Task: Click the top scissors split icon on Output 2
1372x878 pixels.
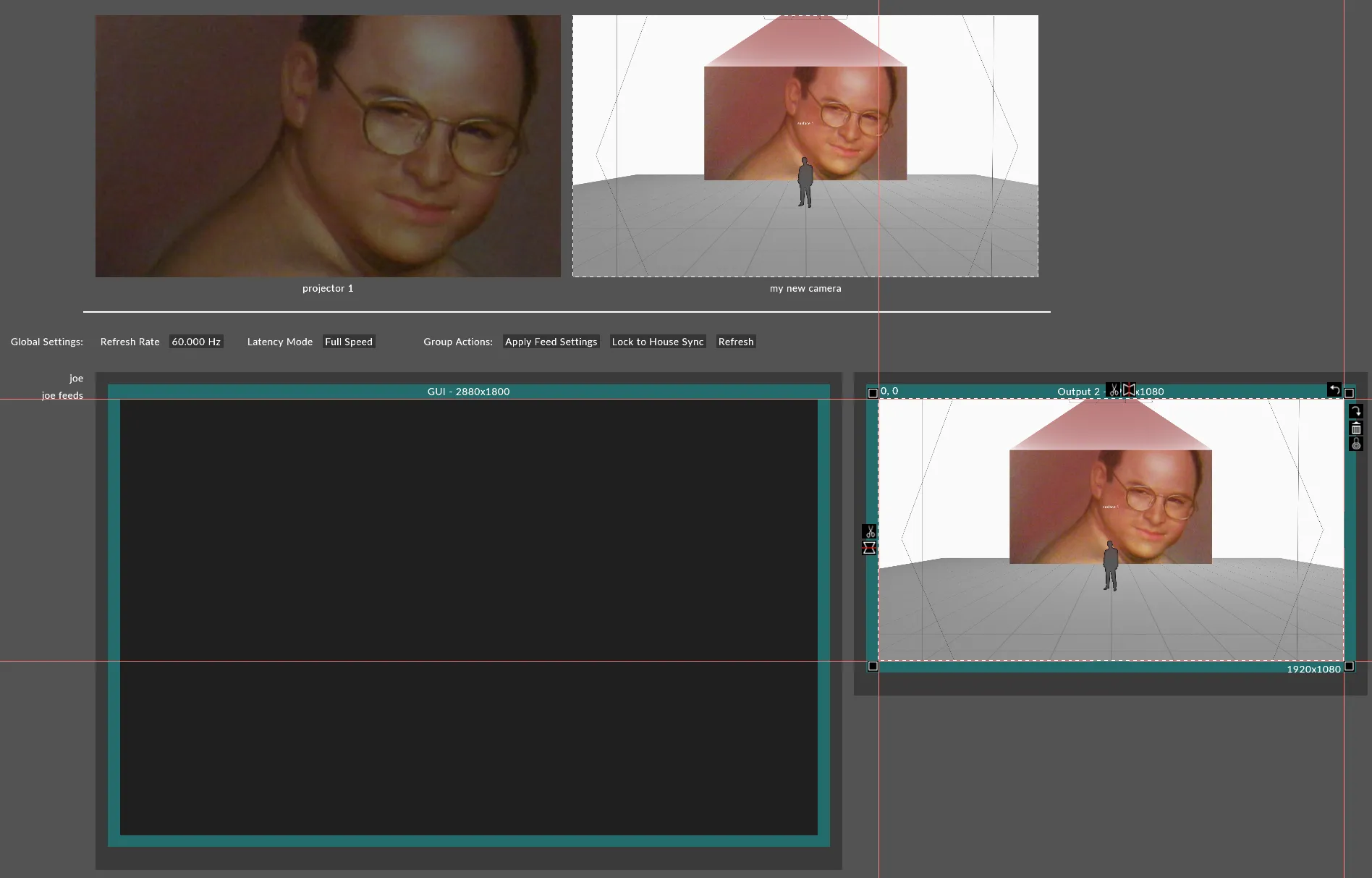Action: [x=1113, y=390]
